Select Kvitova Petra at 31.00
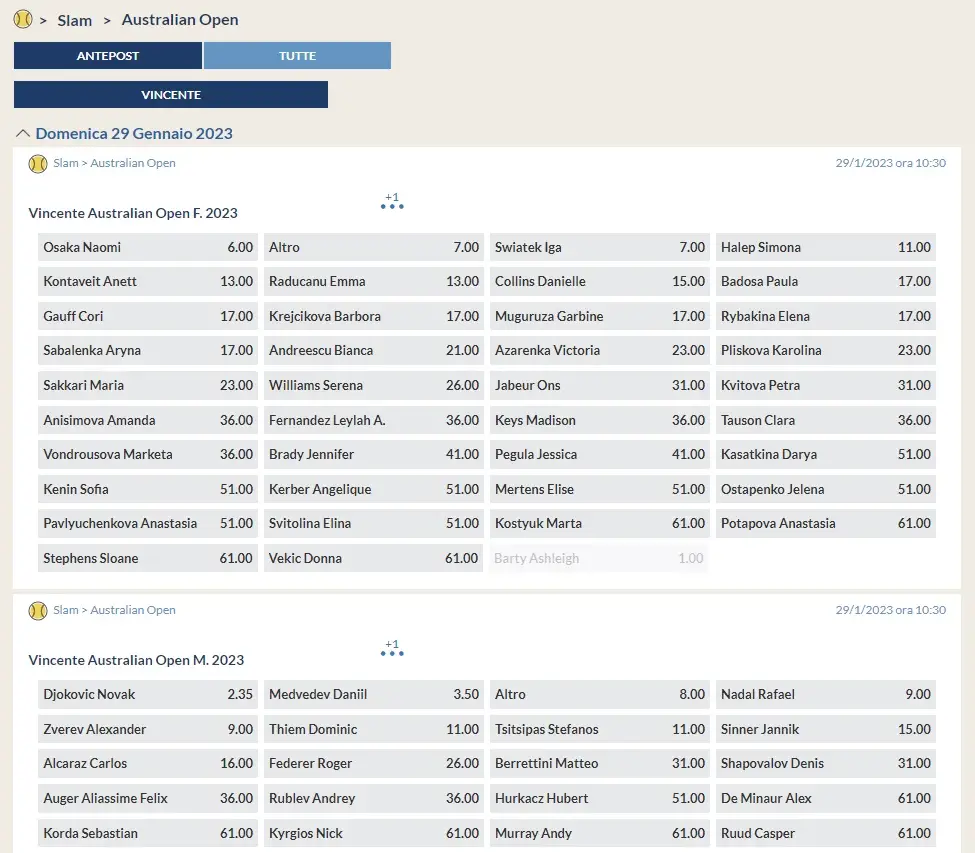Image resolution: width=975 pixels, height=853 pixels. pos(826,385)
